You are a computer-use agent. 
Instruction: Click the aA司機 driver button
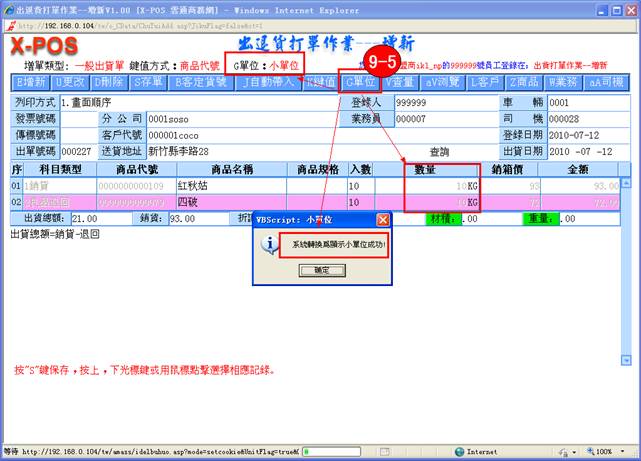coord(612,82)
